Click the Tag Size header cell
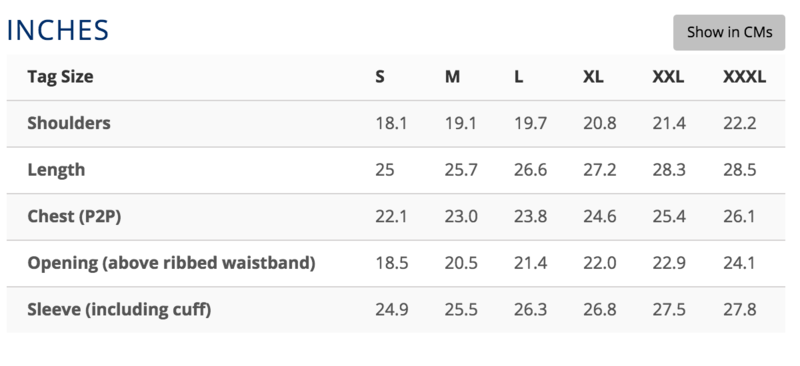 click(60, 77)
